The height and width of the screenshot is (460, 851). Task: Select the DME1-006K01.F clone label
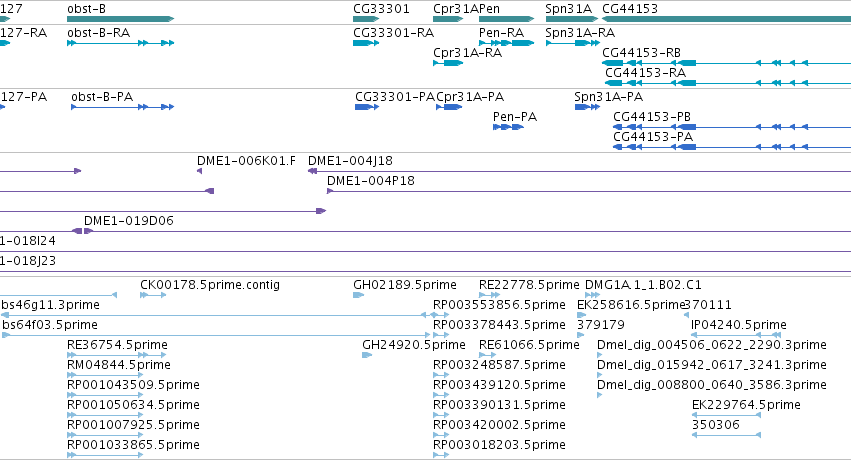tap(246, 161)
